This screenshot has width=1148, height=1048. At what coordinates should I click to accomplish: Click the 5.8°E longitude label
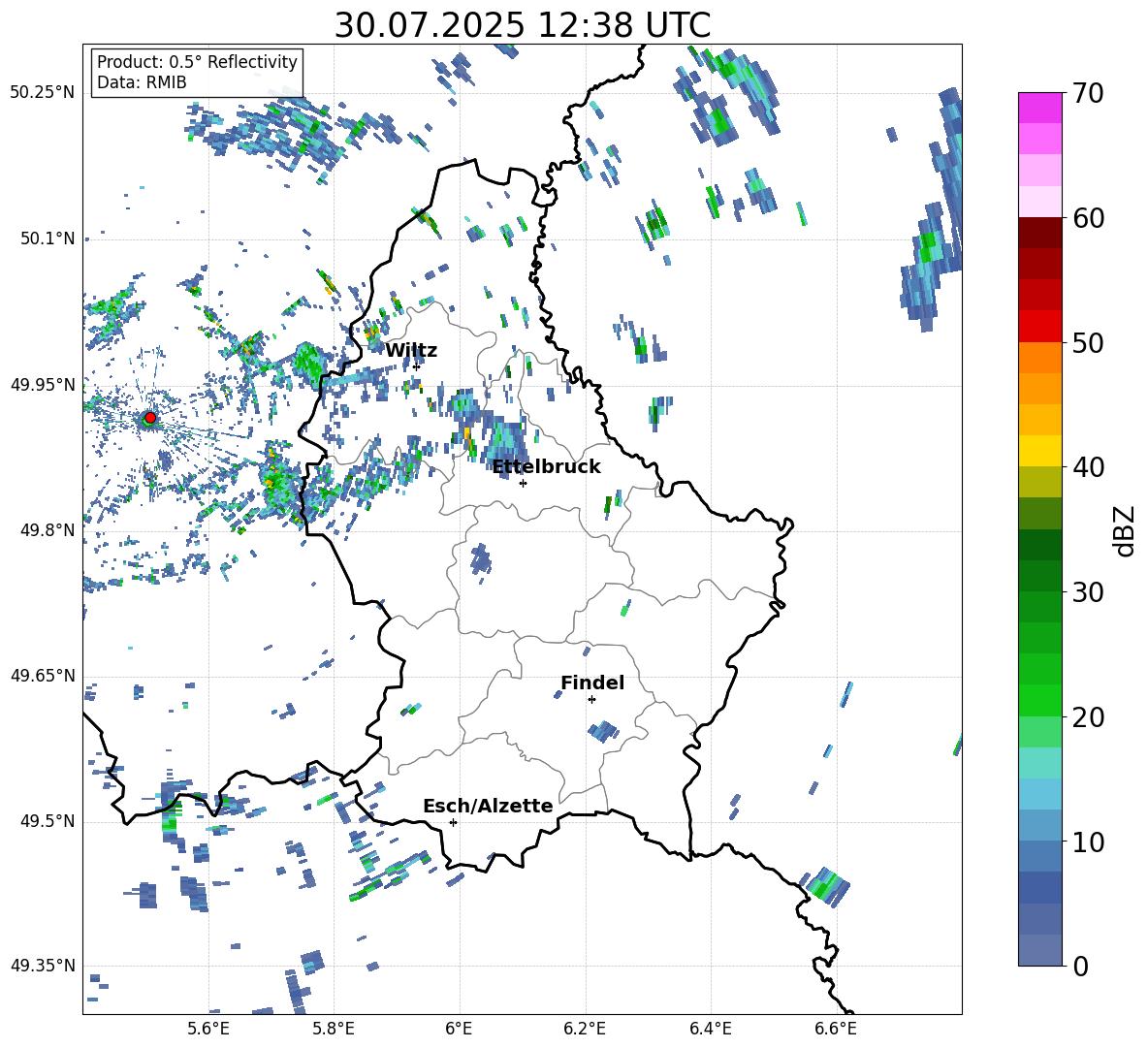tap(334, 1029)
